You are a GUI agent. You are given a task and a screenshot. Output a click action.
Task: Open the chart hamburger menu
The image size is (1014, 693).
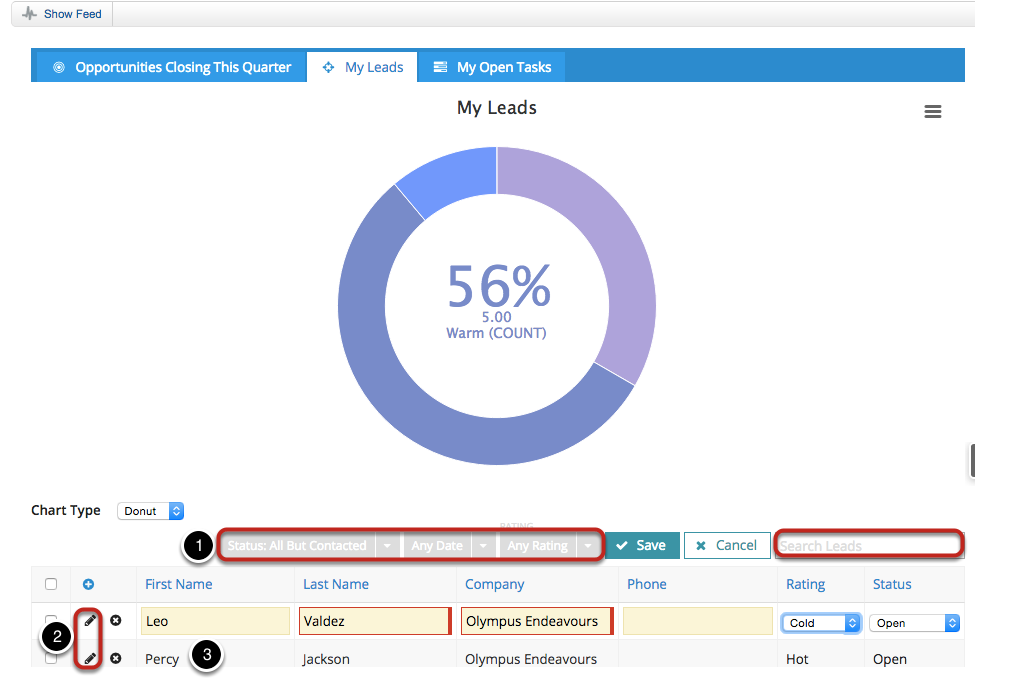pyautogui.click(x=932, y=112)
